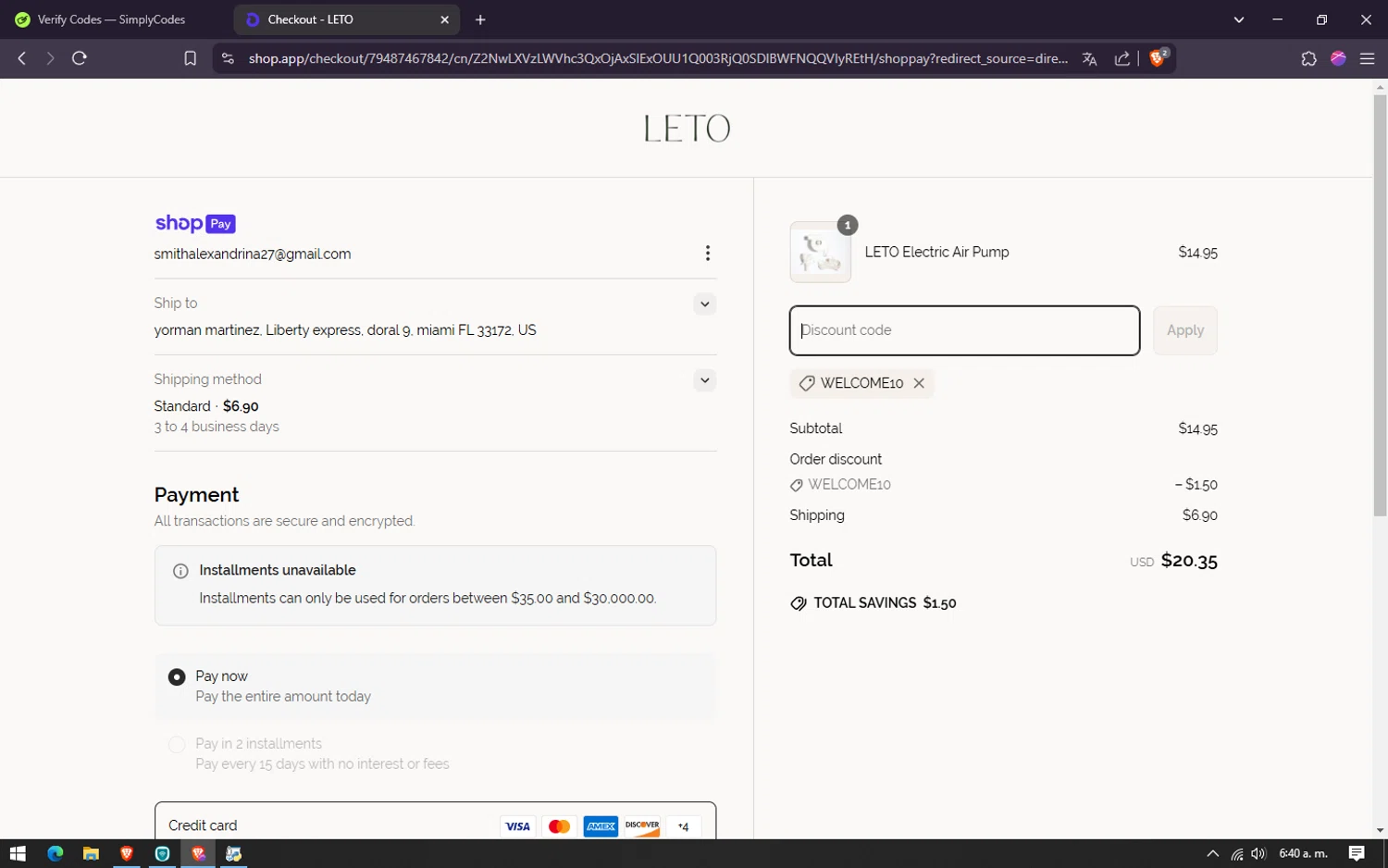Click TOTAL SAVINGS $1.50 text

click(885, 603)
